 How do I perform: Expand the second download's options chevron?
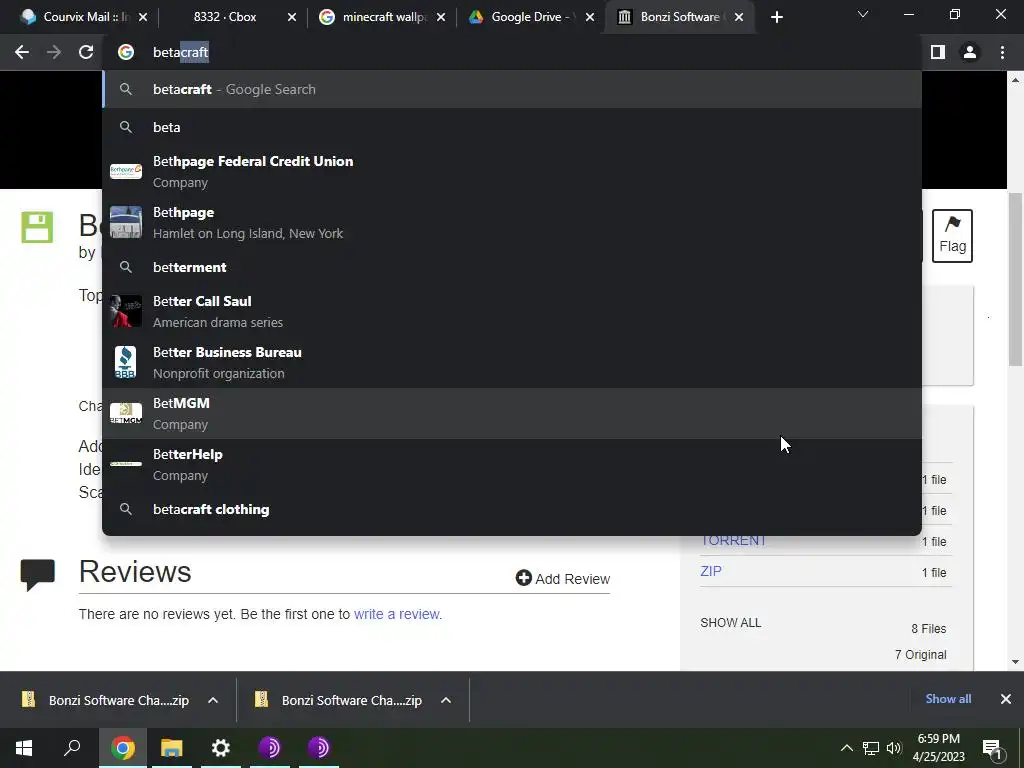coord(446,700)
